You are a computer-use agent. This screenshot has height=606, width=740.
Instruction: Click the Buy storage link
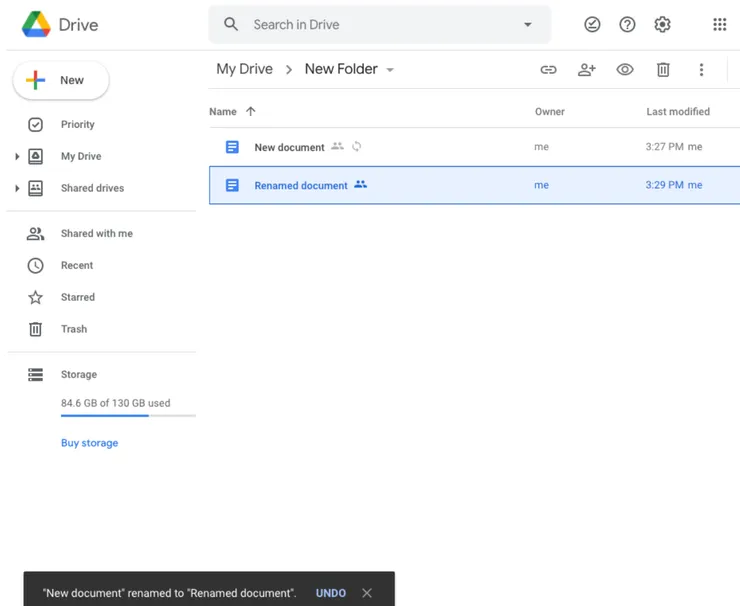click(89, 443)
